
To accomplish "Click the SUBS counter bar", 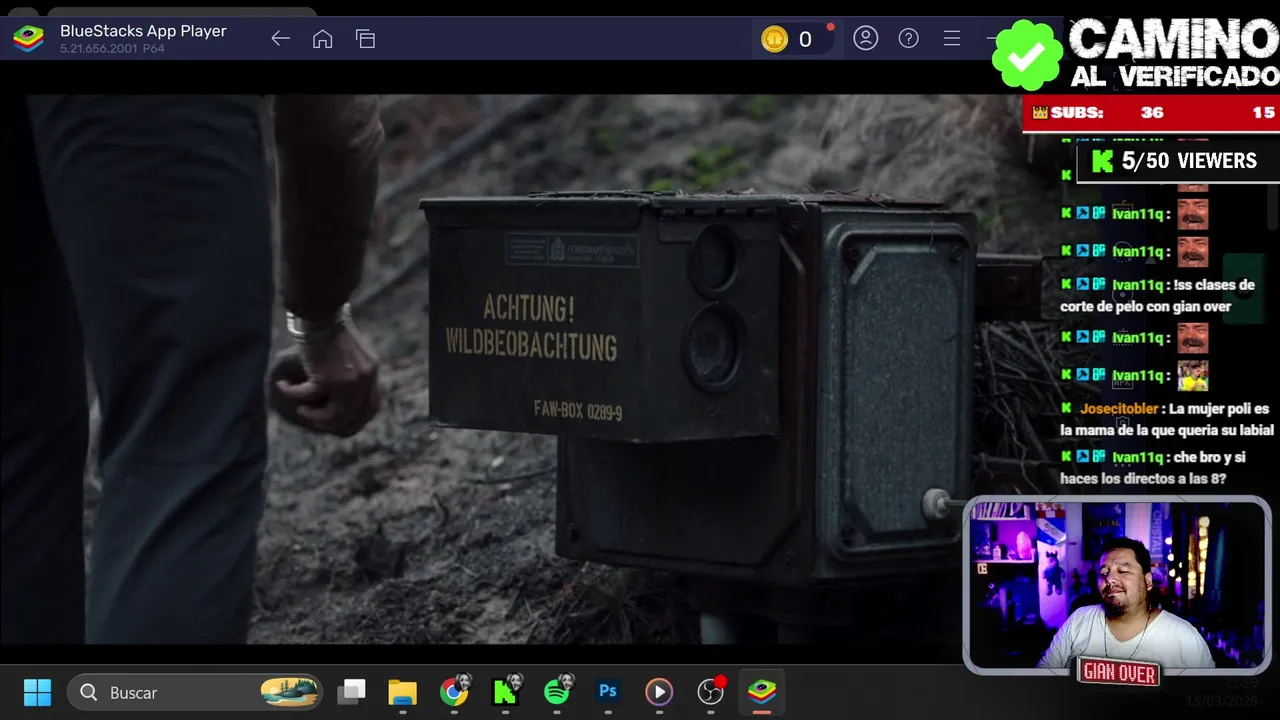I will (x=1151, y=113).
